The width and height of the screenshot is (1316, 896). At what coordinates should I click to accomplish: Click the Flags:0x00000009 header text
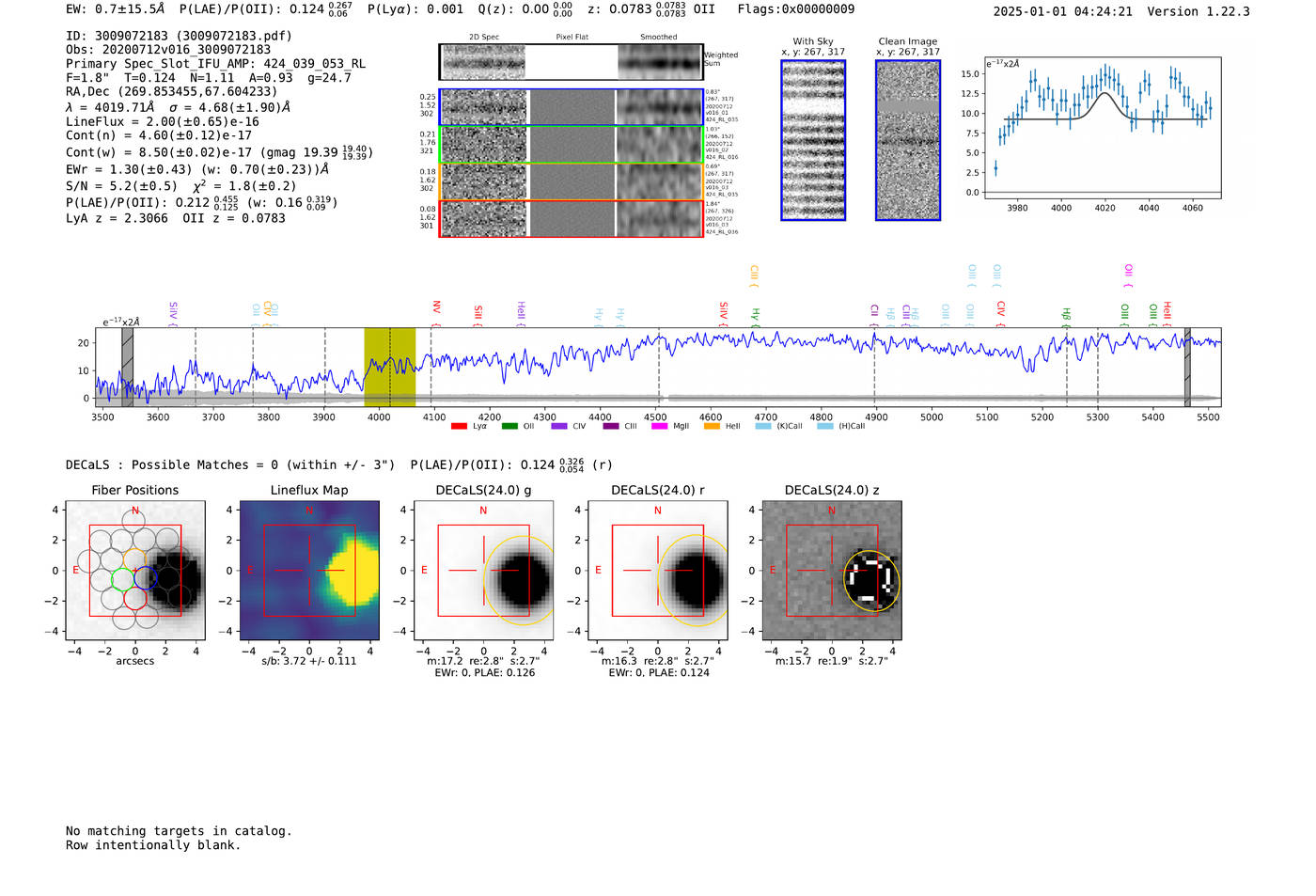796,9
